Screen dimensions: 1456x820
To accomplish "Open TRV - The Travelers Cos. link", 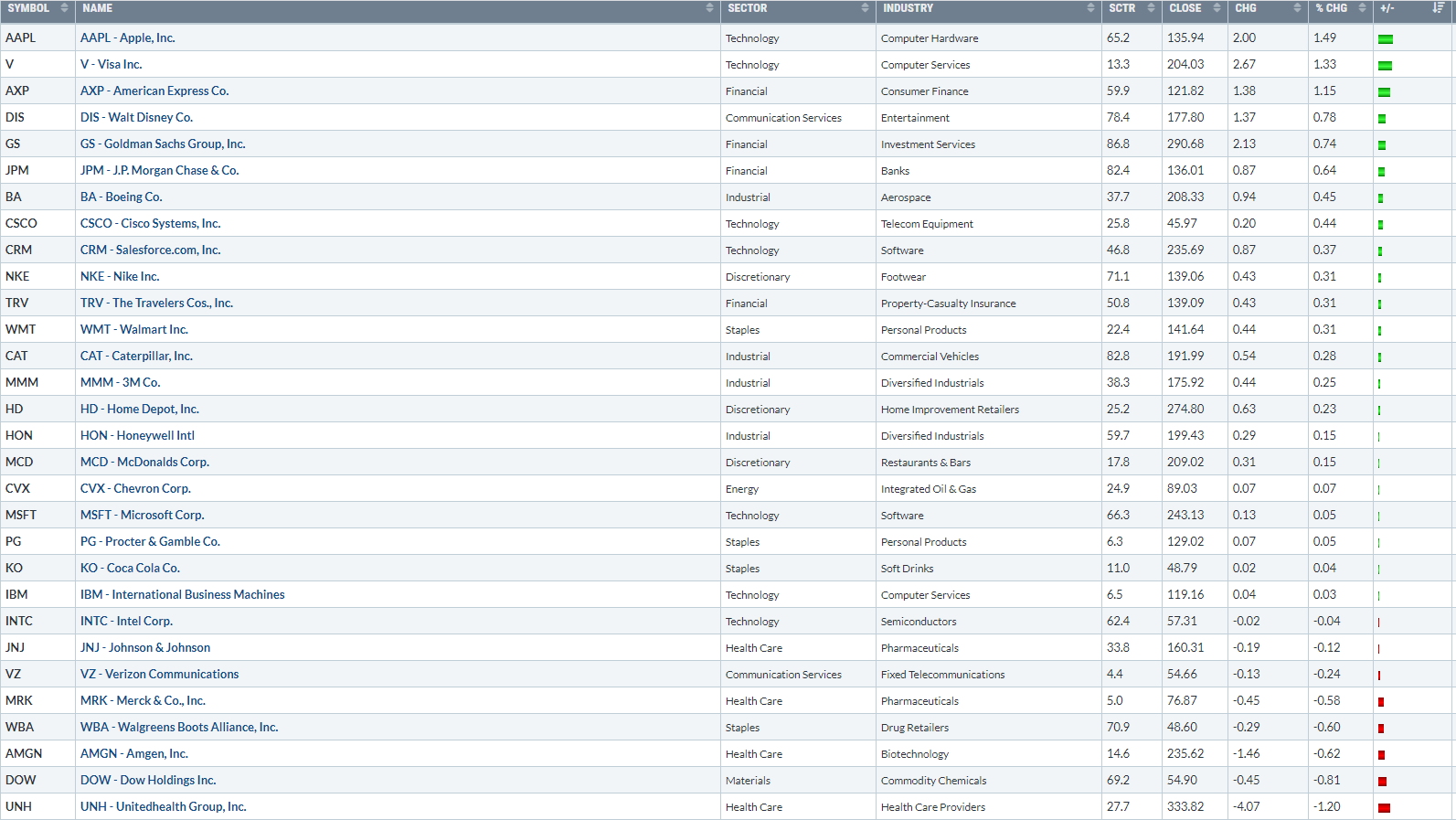I will click(156, 303).
